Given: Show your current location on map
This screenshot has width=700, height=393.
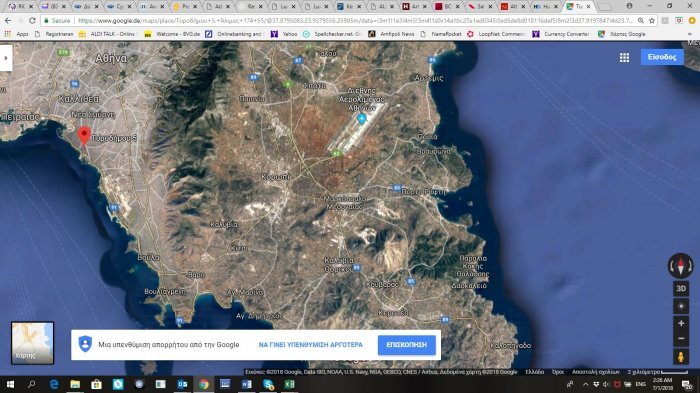Looking at the screenshot, I should click(681, 306).
